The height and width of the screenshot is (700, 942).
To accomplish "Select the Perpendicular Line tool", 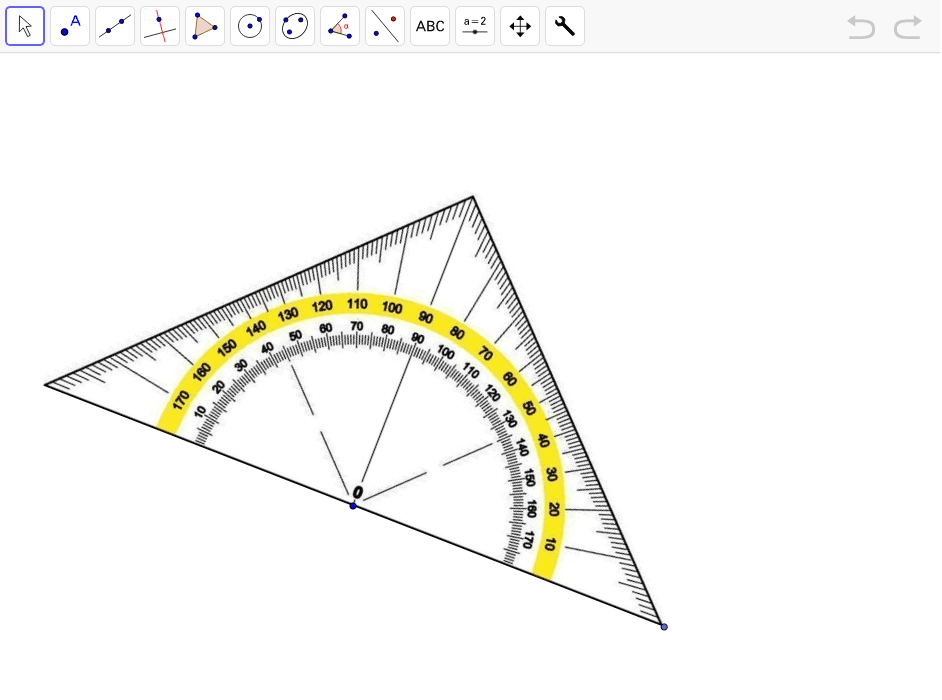I will 160,26.
